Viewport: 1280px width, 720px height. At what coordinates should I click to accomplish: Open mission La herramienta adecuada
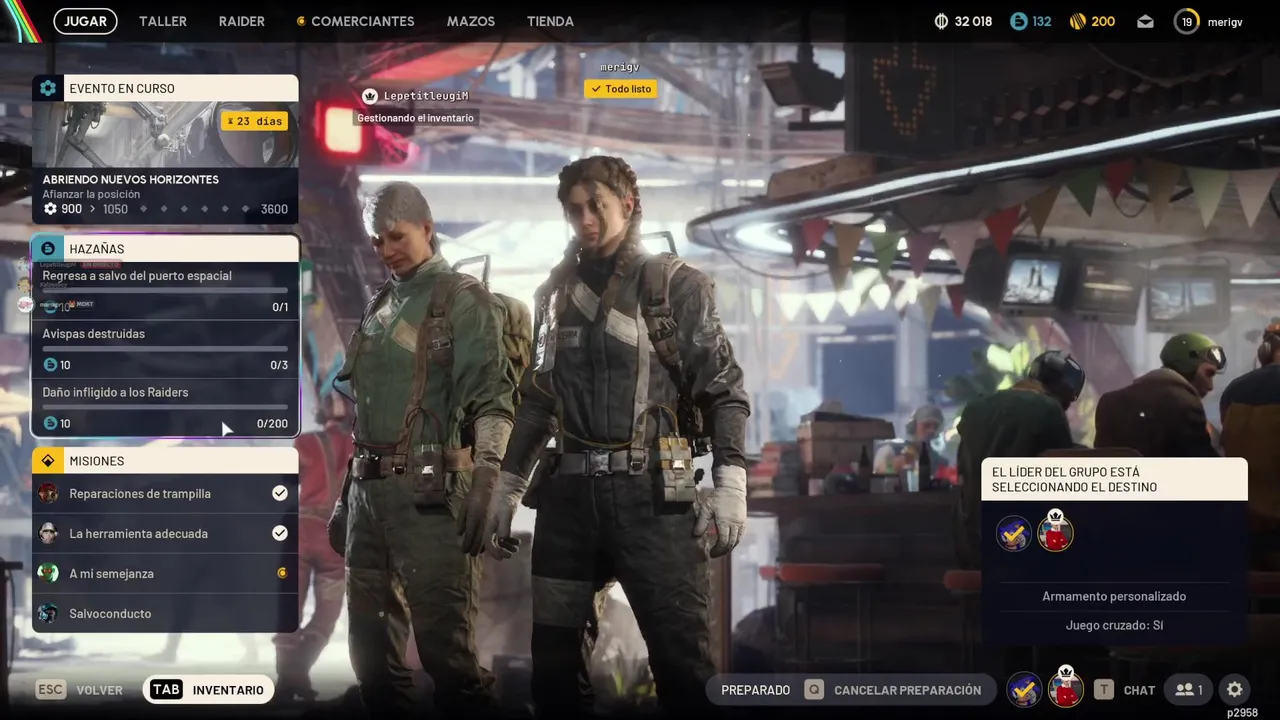click(165, 534)
